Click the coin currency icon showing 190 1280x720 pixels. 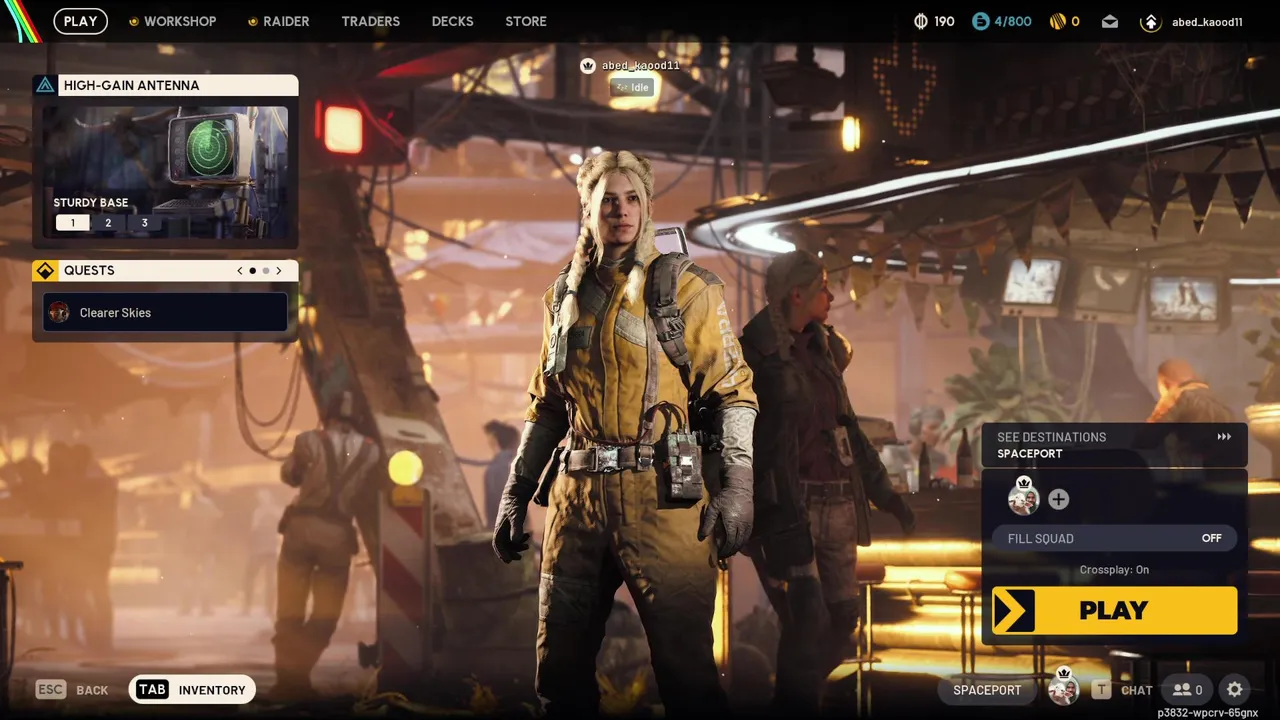point(921,21)
